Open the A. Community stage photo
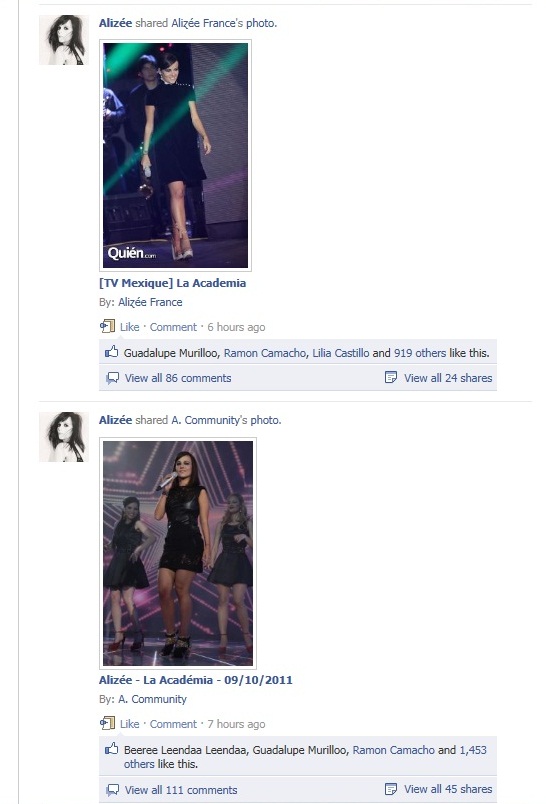546x804 pixels. (178, 553)
